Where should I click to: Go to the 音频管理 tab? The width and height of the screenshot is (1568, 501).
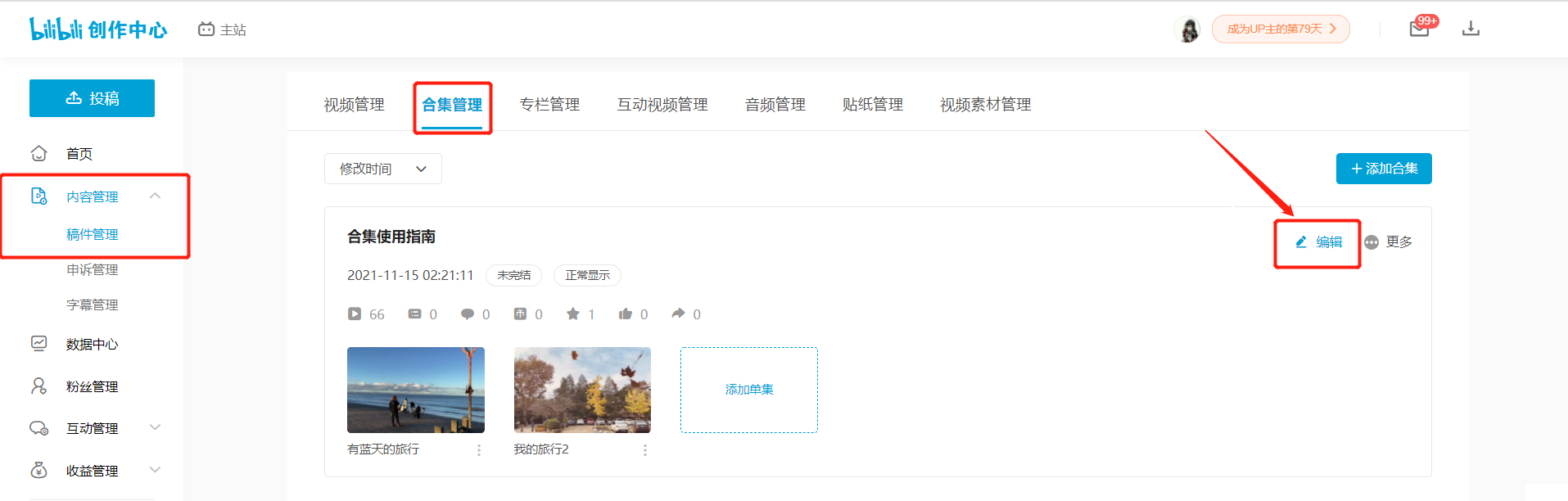(x=775, y=105)
